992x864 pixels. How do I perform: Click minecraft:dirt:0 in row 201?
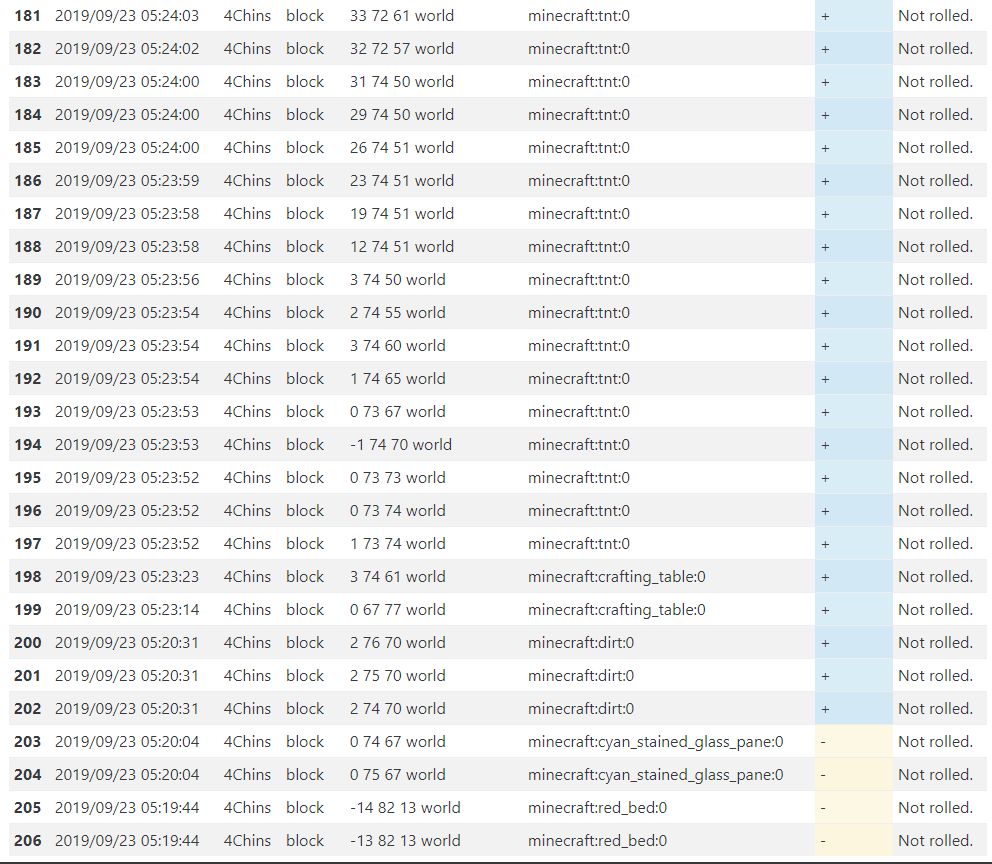point(581,675)
